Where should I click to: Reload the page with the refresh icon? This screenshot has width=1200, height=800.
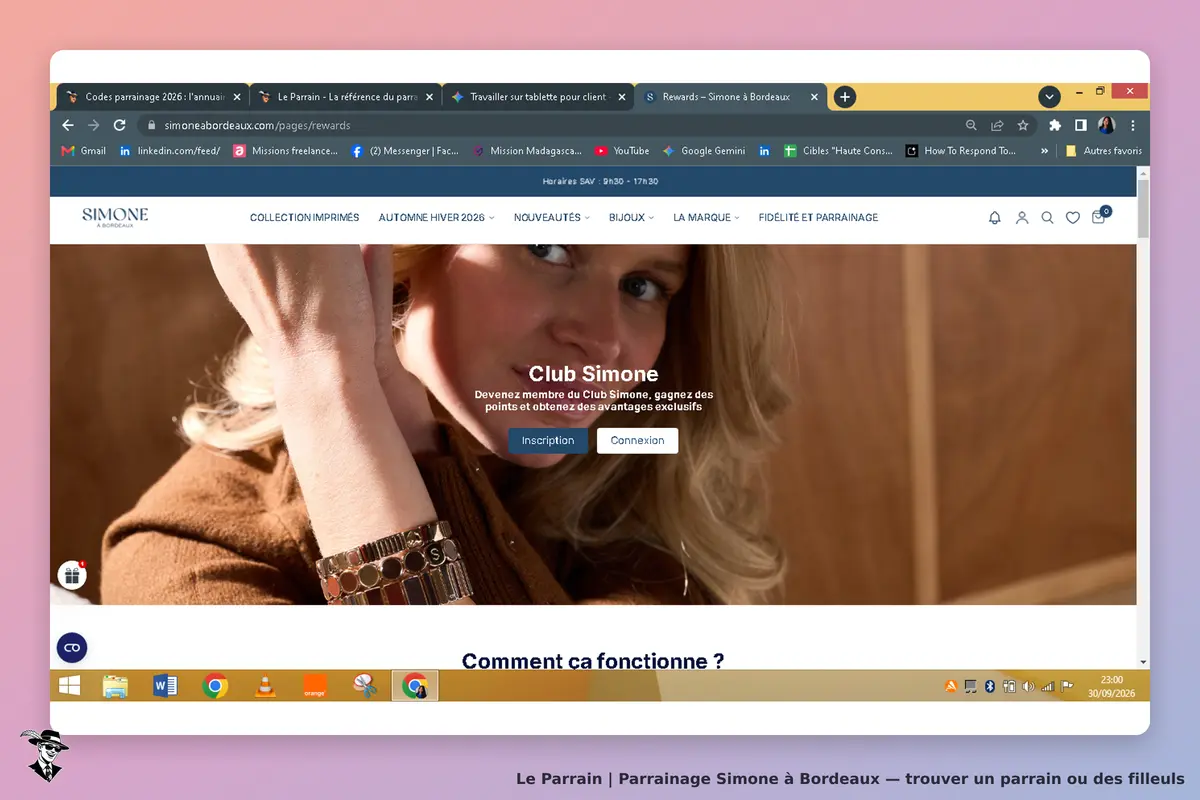tap(119, 125)
